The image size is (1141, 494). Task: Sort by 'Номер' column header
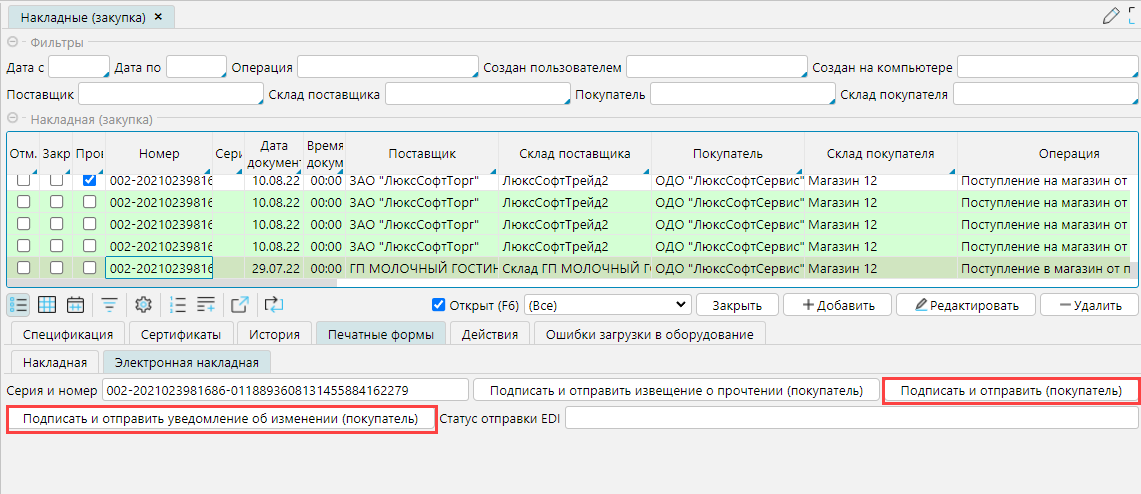[x=159, y=153]
